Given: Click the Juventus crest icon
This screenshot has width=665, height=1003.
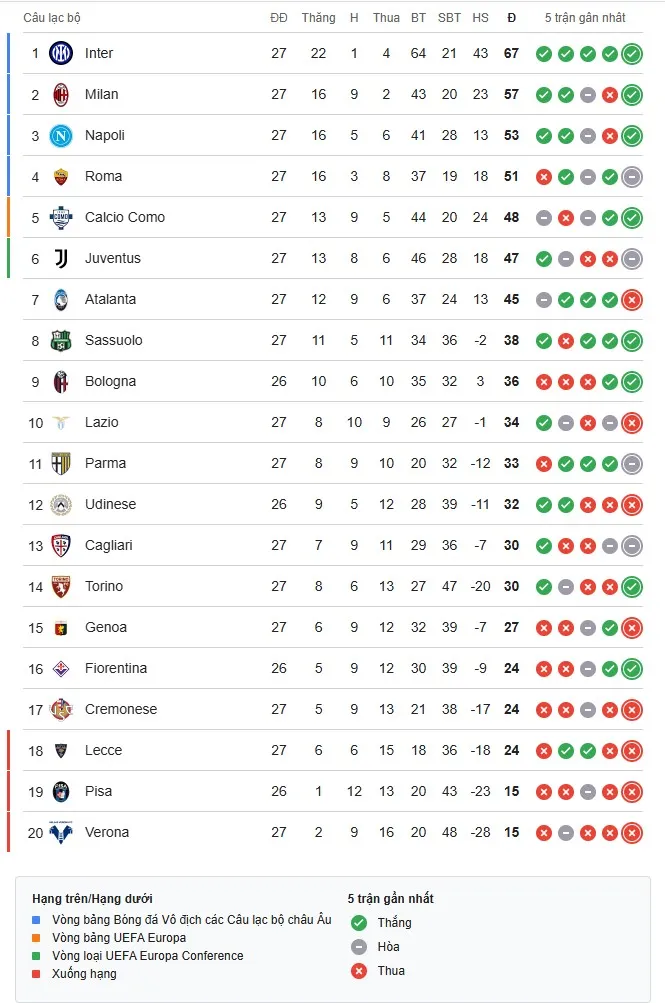Looking at the screenshot, I should (x=60, y=258).
